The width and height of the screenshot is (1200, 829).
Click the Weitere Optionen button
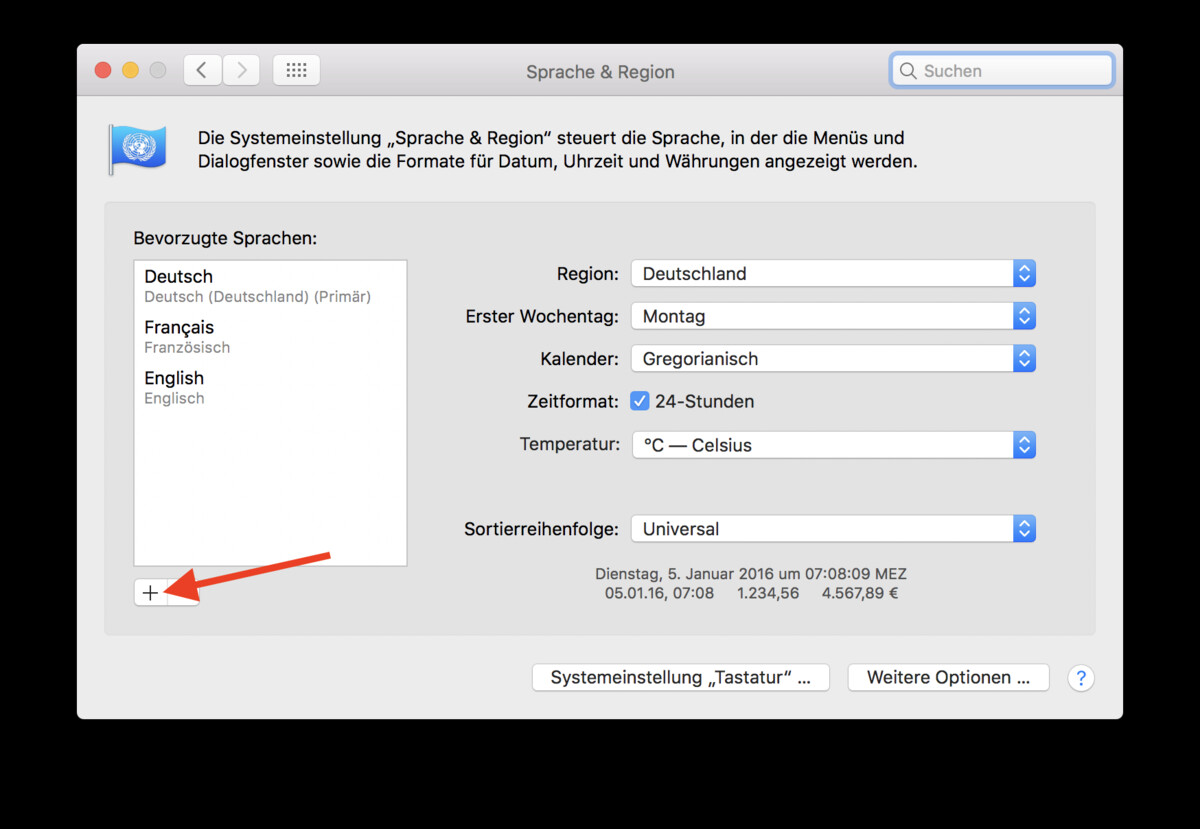947,677
